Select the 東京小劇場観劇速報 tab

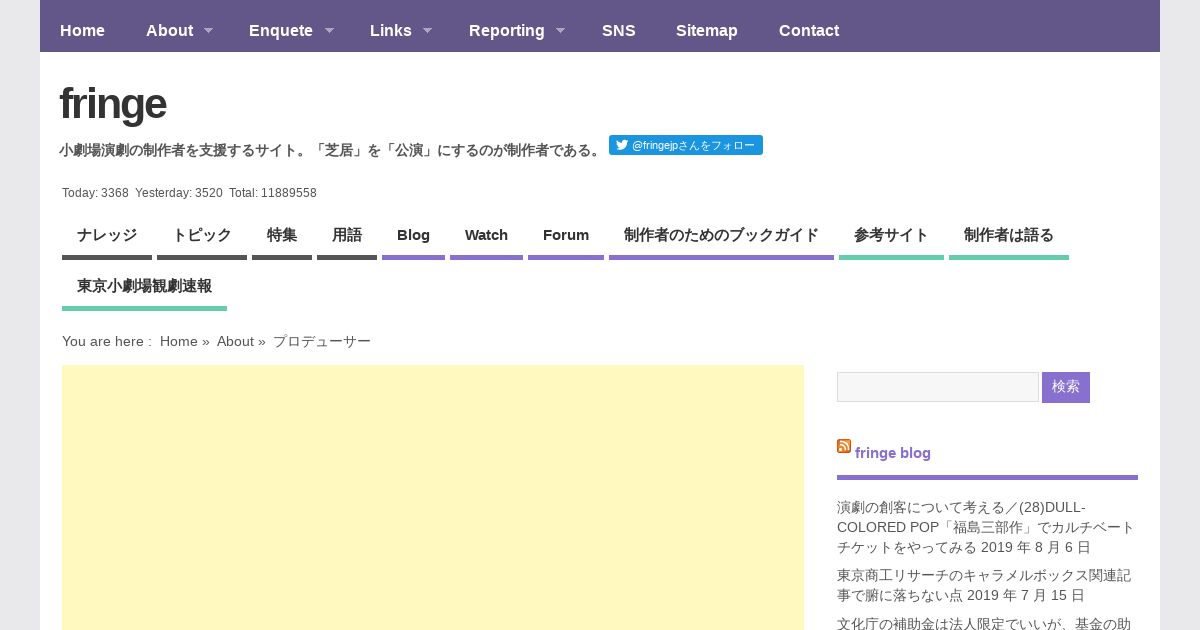[144, 286]
